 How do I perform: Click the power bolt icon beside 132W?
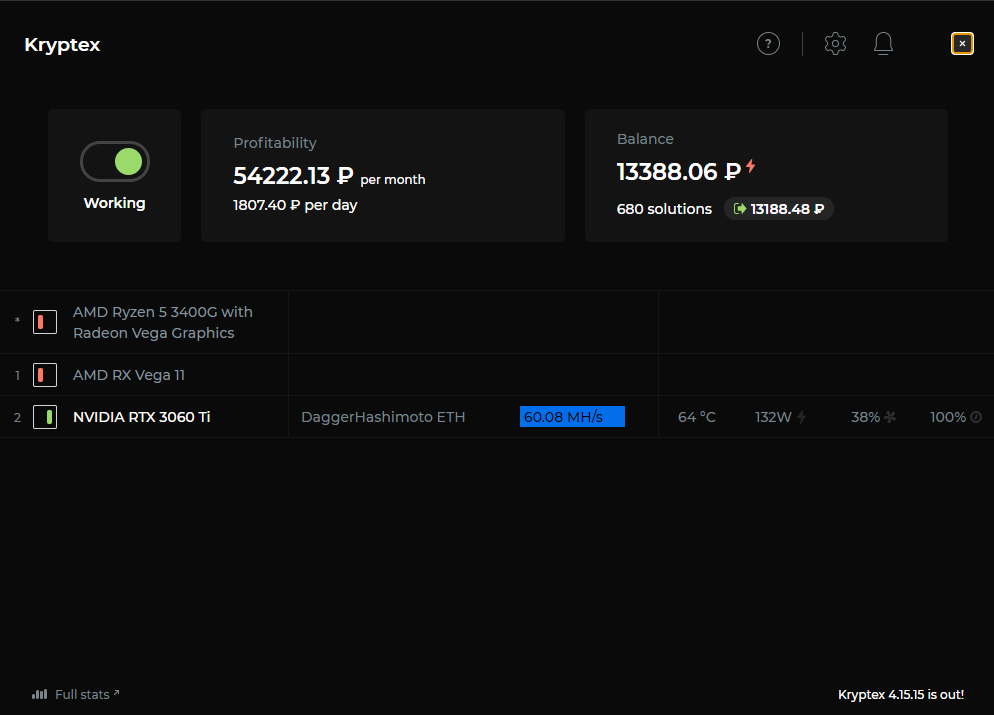(x=801, y=417)
